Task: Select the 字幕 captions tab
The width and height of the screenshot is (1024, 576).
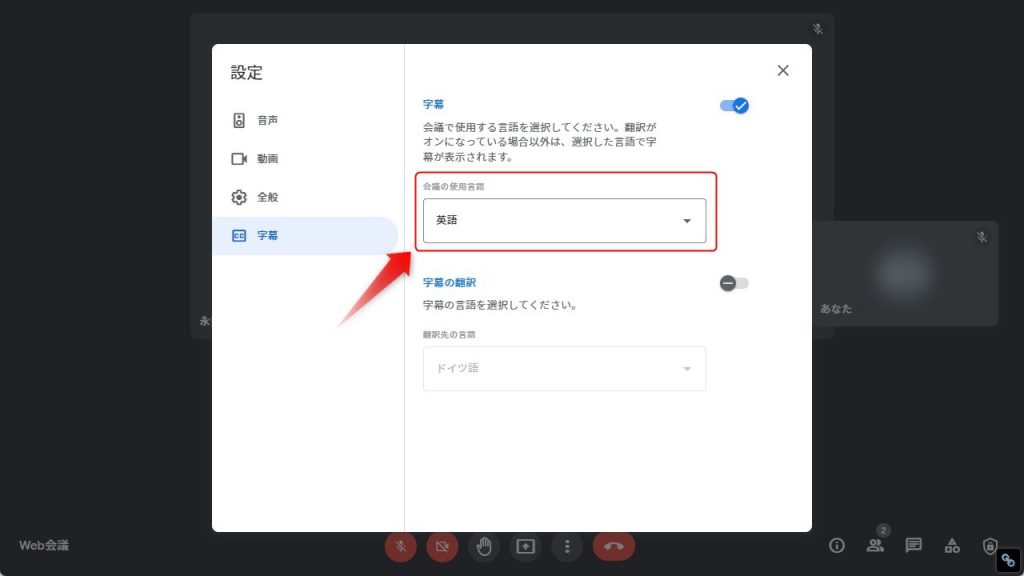Action: (x=305, y=236)
